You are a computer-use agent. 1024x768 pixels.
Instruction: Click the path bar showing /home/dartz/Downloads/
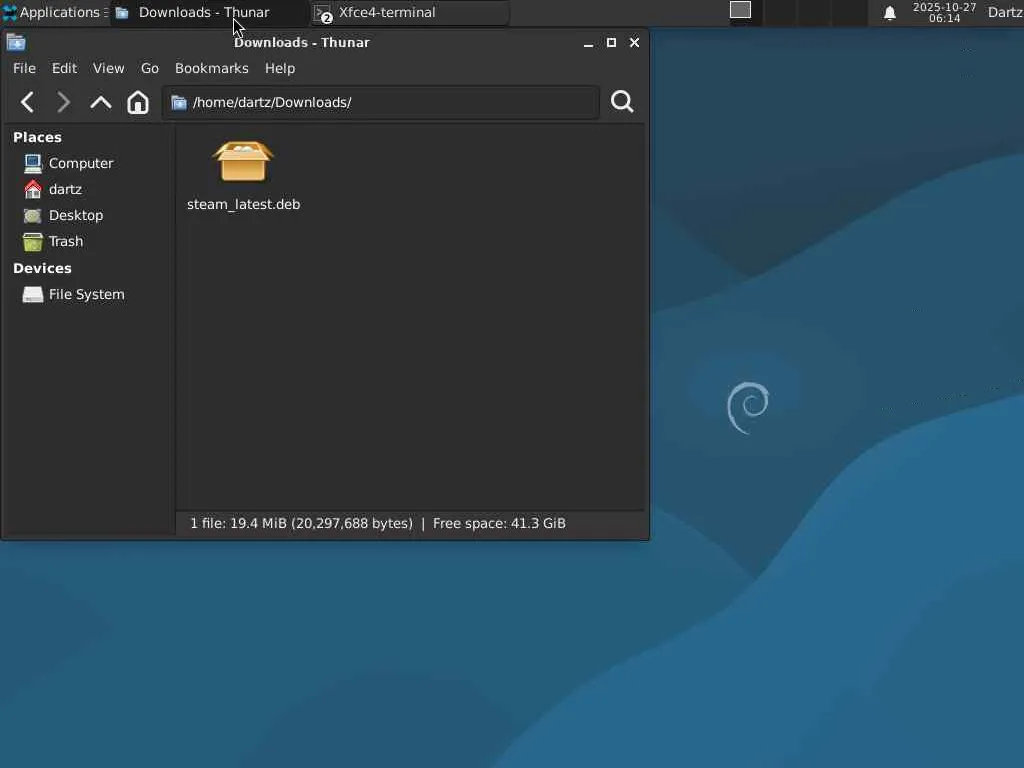click(x=381, y=103)
